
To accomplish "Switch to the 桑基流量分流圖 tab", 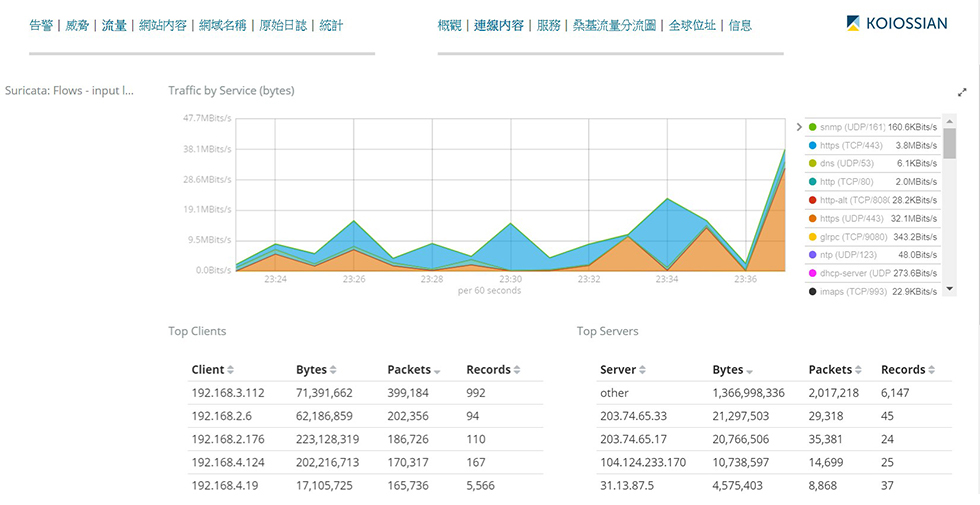I will tap(613, 25).
